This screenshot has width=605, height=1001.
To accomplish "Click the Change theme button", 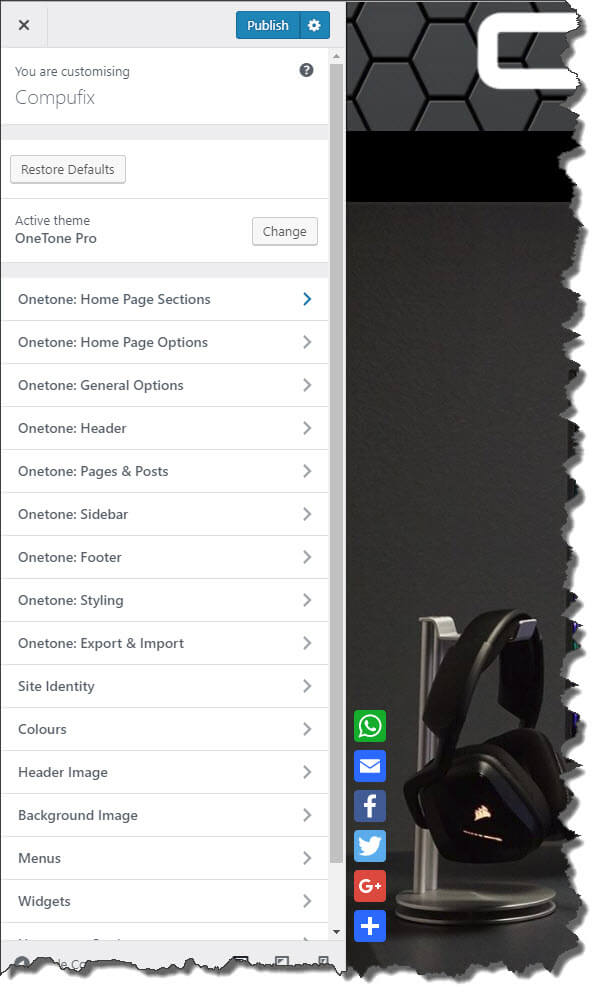I will click(x=285, y=231).
